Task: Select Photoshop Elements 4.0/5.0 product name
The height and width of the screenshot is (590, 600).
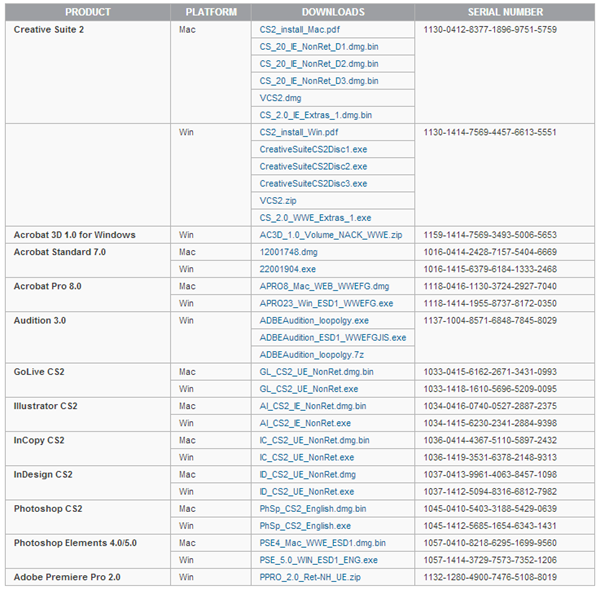Action: tap(75, 543)
